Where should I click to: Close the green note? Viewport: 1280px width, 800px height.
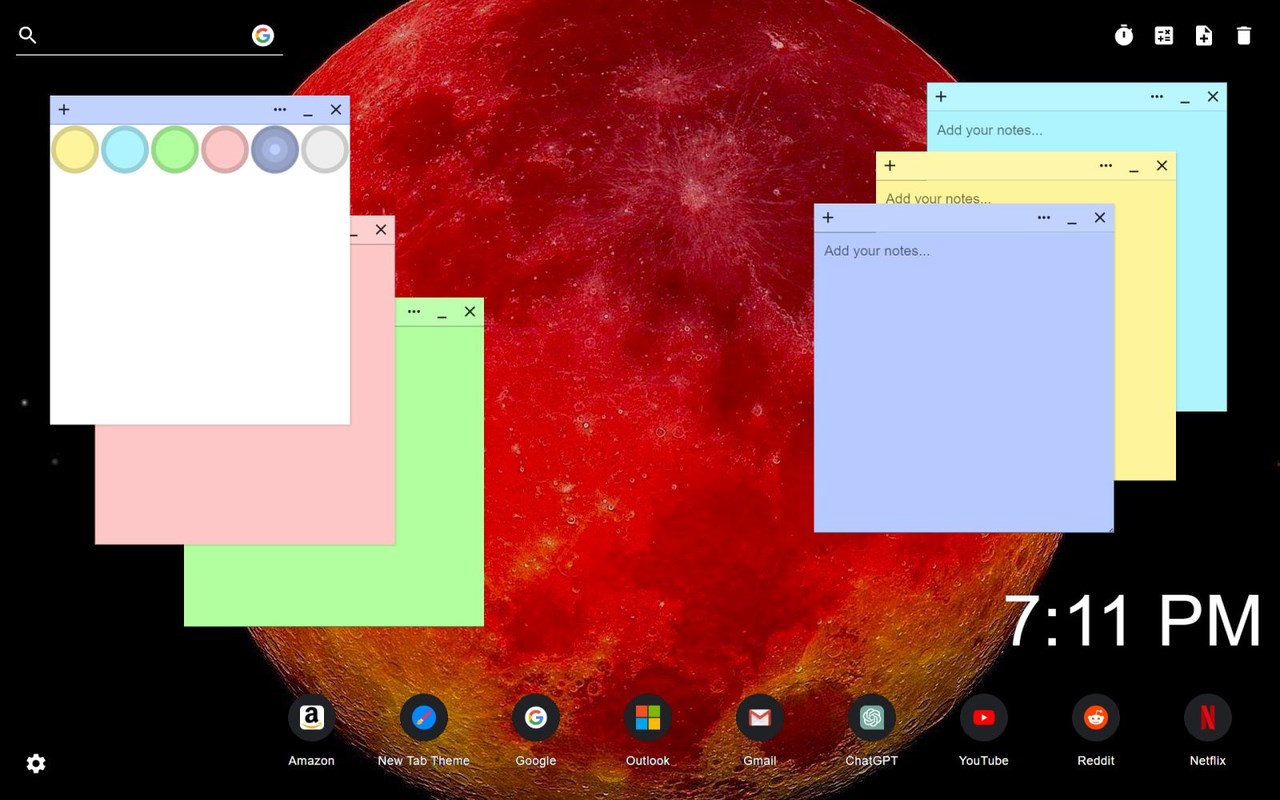pyautogui.click(x=470, y=312)
